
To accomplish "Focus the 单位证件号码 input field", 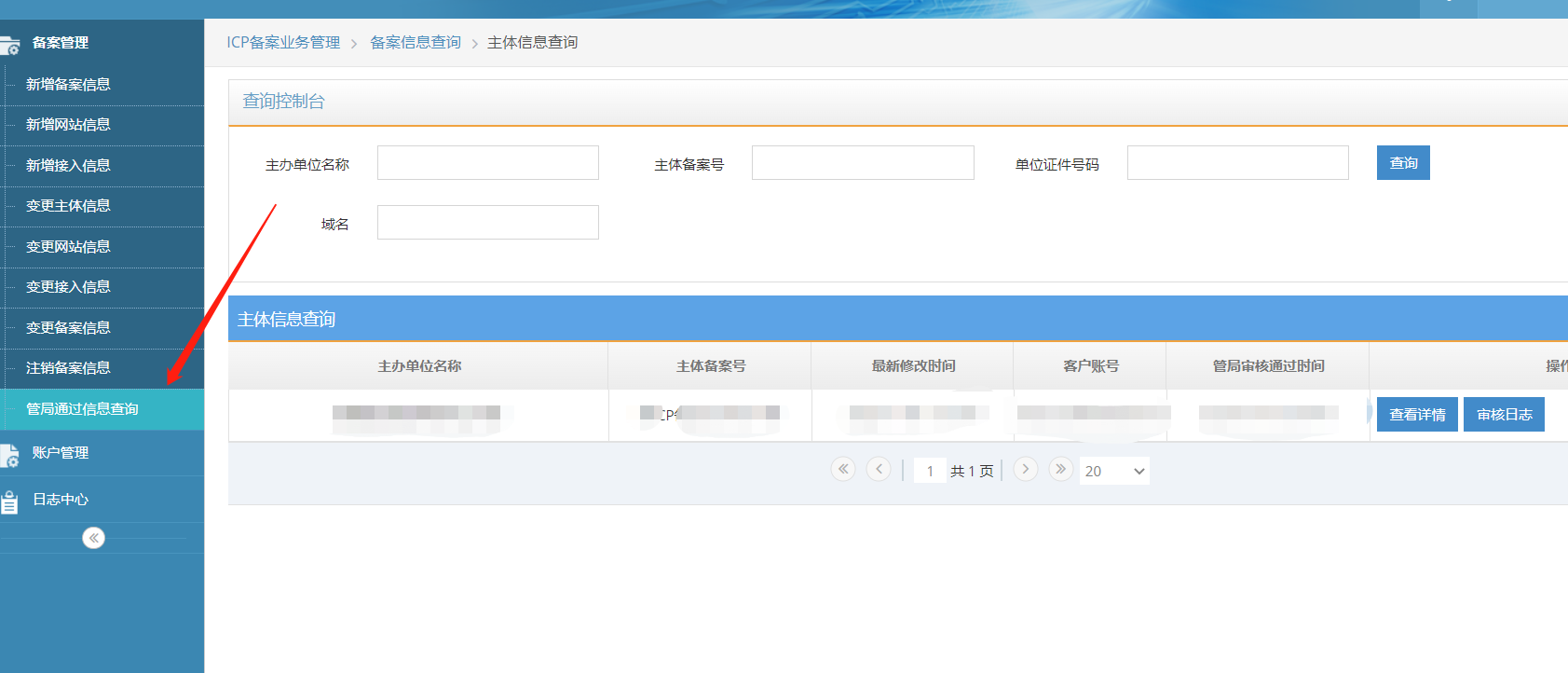I will point(1238,163).
